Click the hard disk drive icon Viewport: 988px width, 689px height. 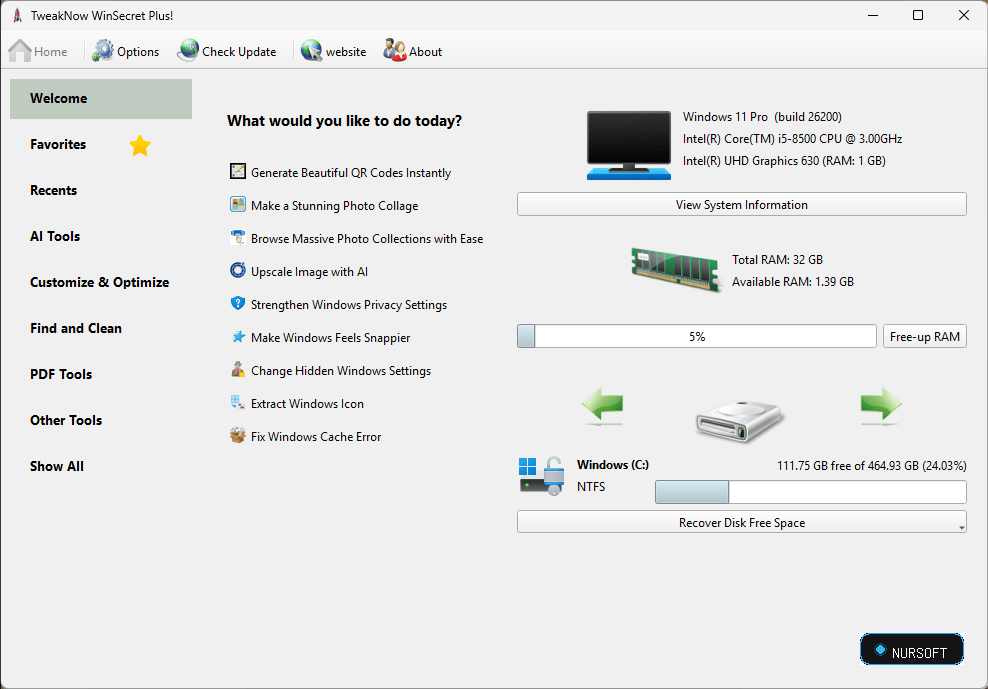pyautogui.click(x=739, y=420)
